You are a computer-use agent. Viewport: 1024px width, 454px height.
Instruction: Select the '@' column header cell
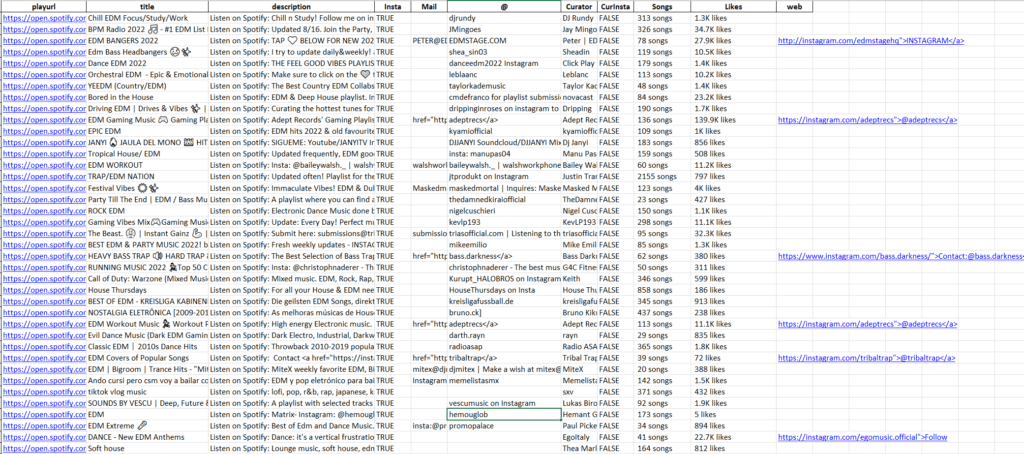504,6
